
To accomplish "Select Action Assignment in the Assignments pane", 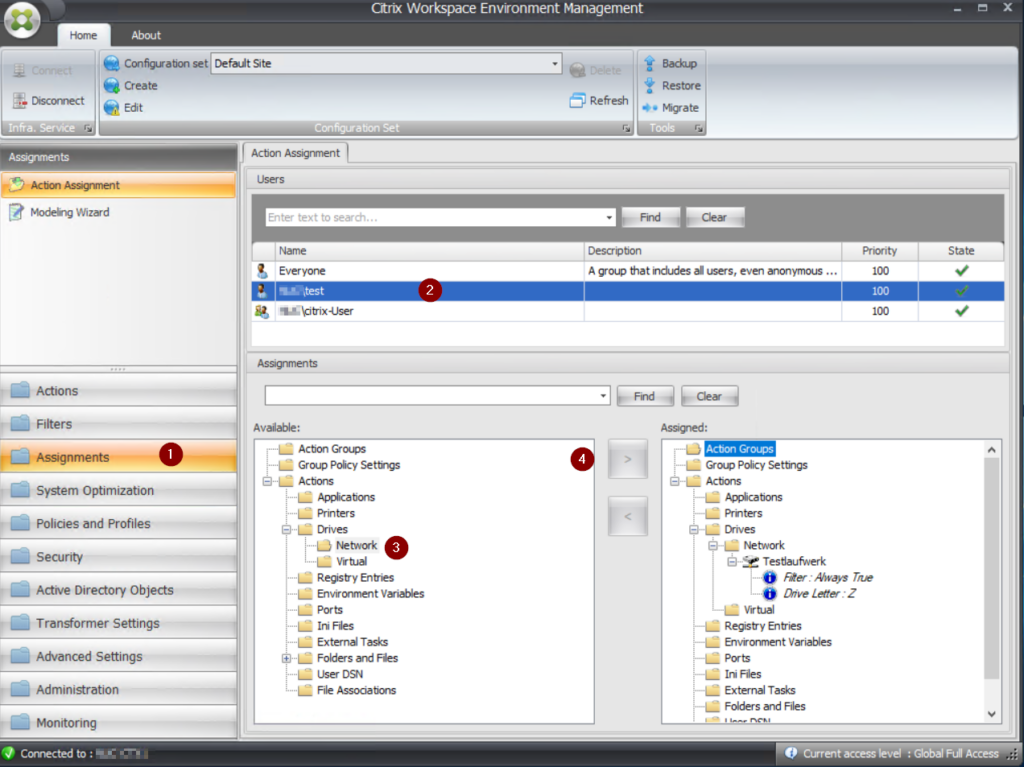I will (x=118, y=186).
